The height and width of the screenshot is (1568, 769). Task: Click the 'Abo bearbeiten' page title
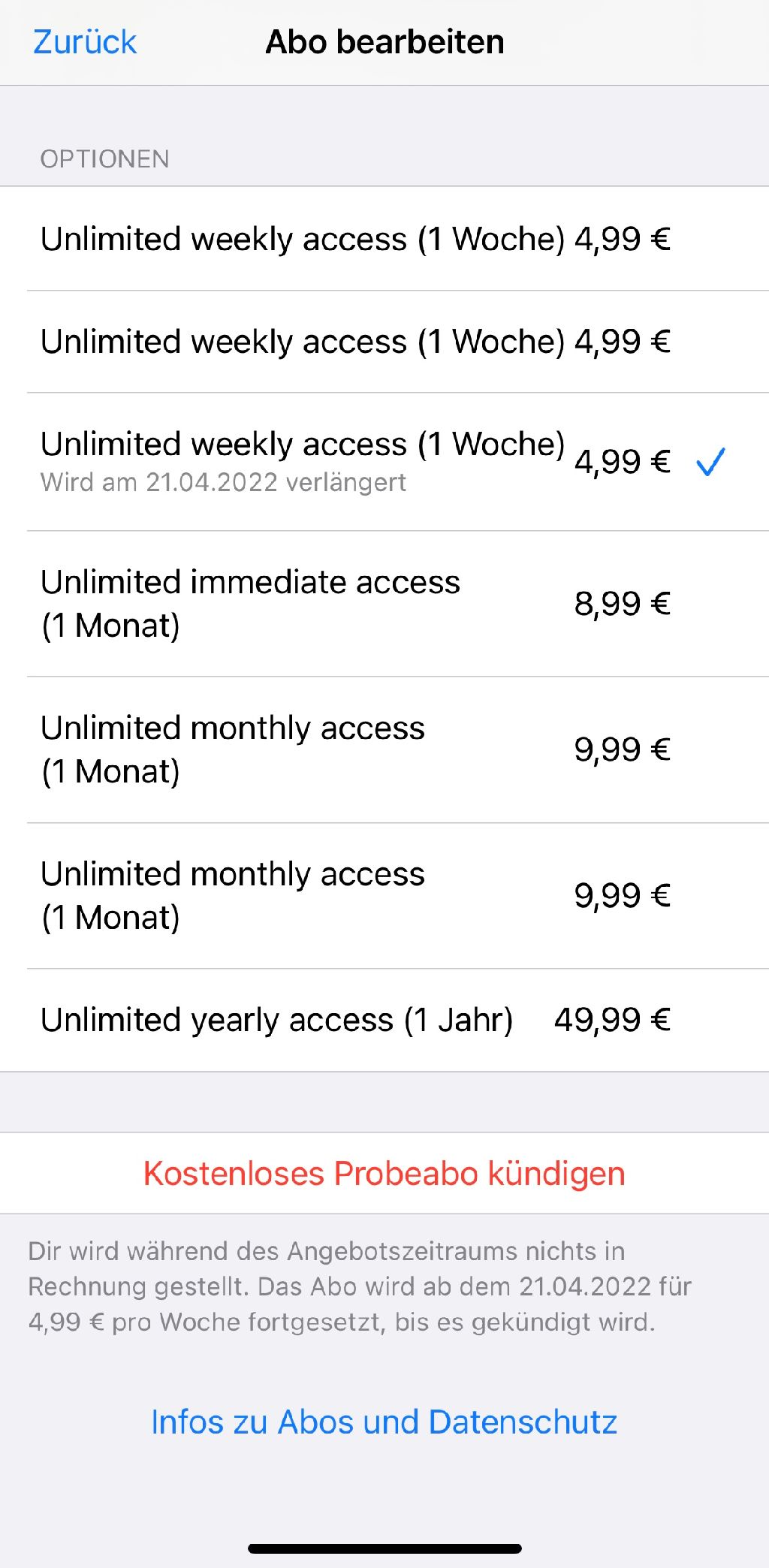click(x=384, y=42)
